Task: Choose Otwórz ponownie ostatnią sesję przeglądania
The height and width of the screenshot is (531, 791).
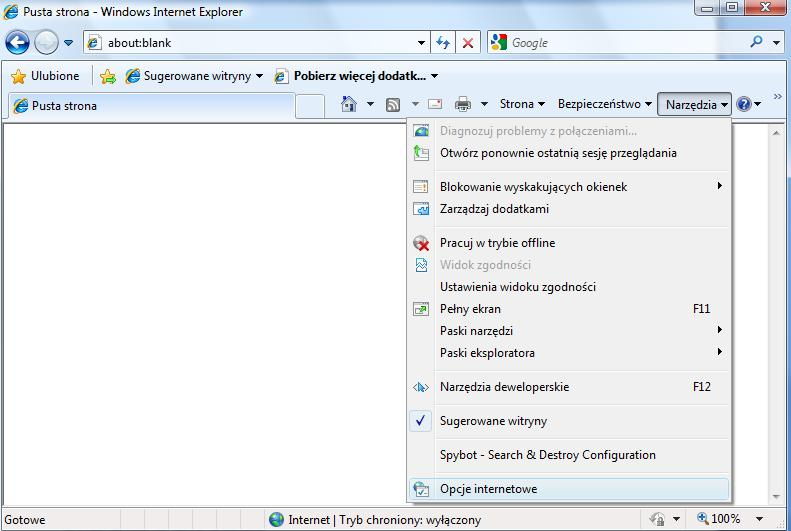Action: 569,153
